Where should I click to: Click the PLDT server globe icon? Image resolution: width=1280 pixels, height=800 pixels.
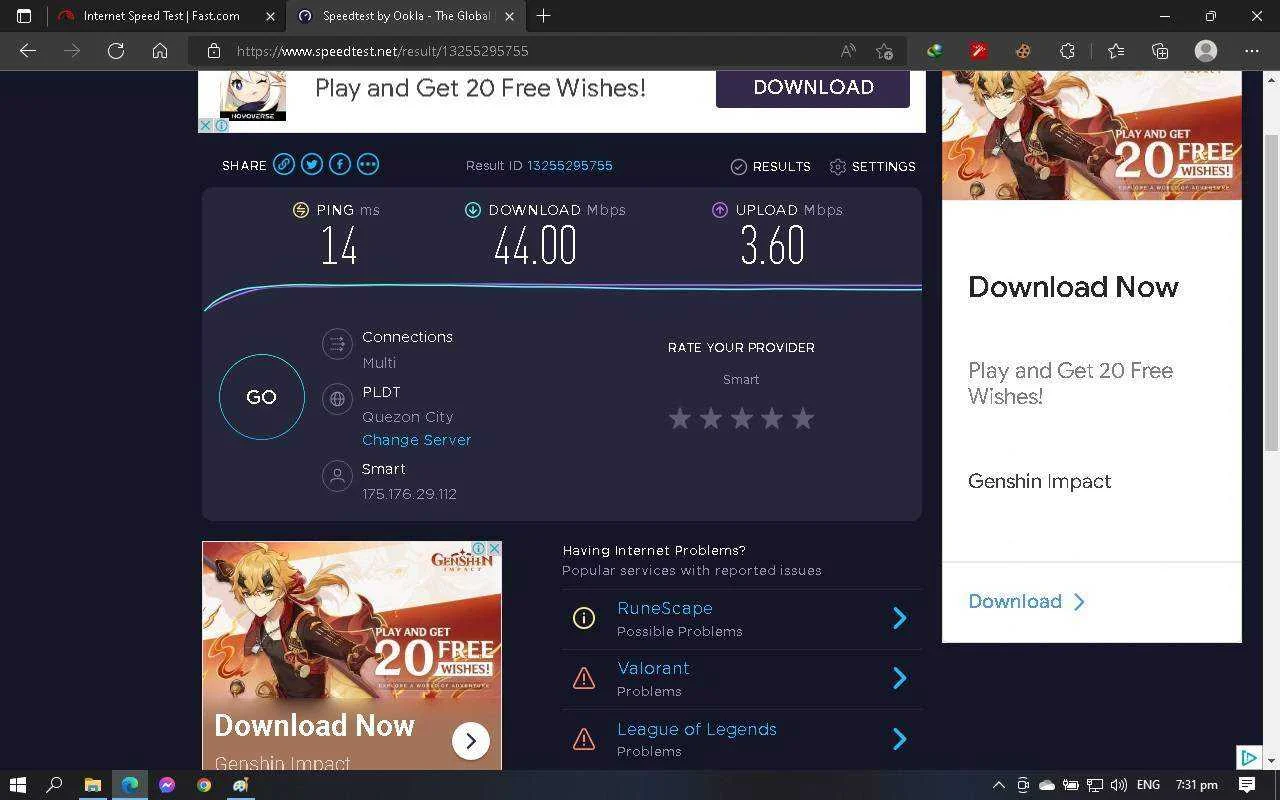(x=337, y=399)
